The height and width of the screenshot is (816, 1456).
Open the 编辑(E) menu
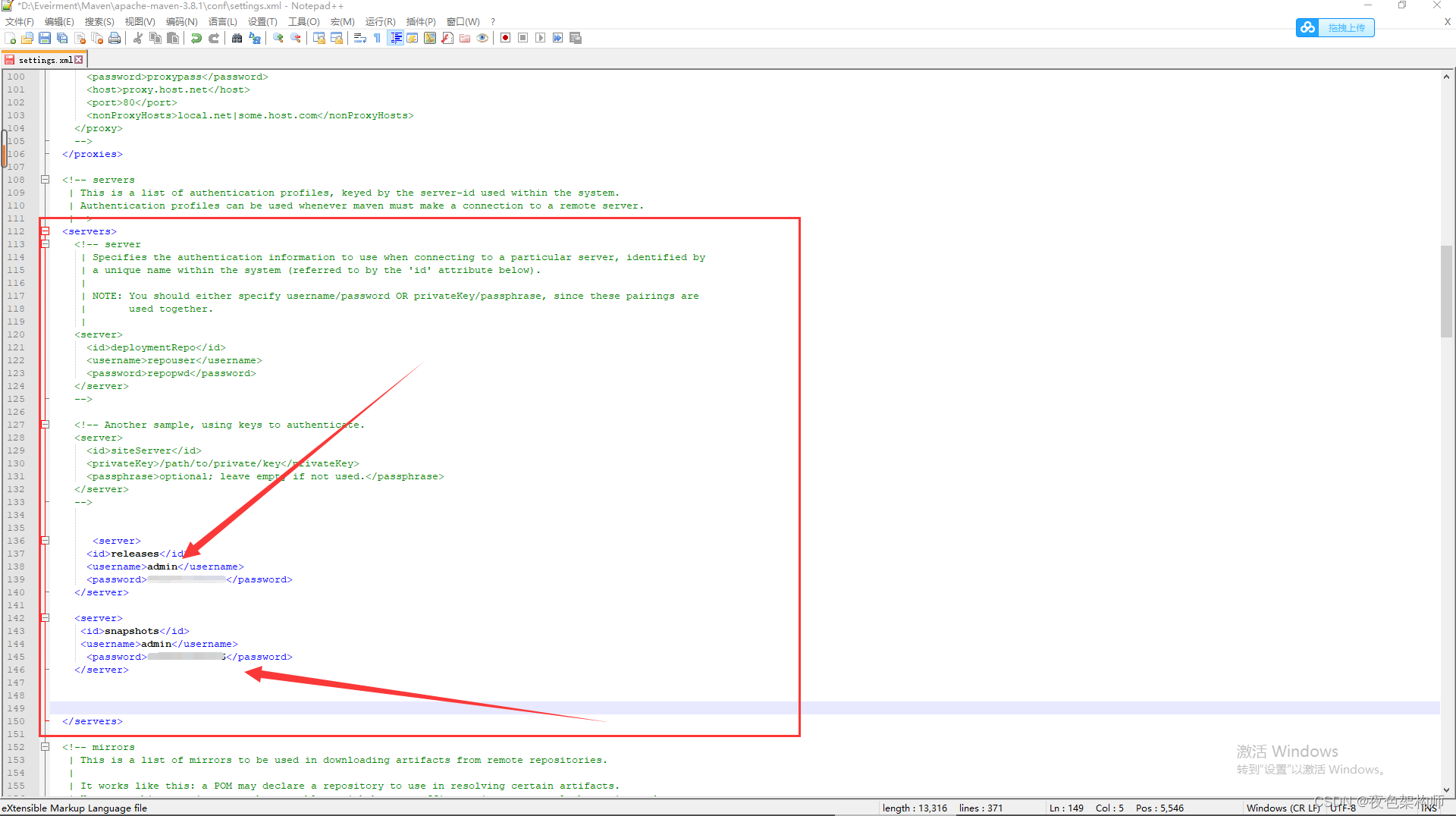click(59, 22)
